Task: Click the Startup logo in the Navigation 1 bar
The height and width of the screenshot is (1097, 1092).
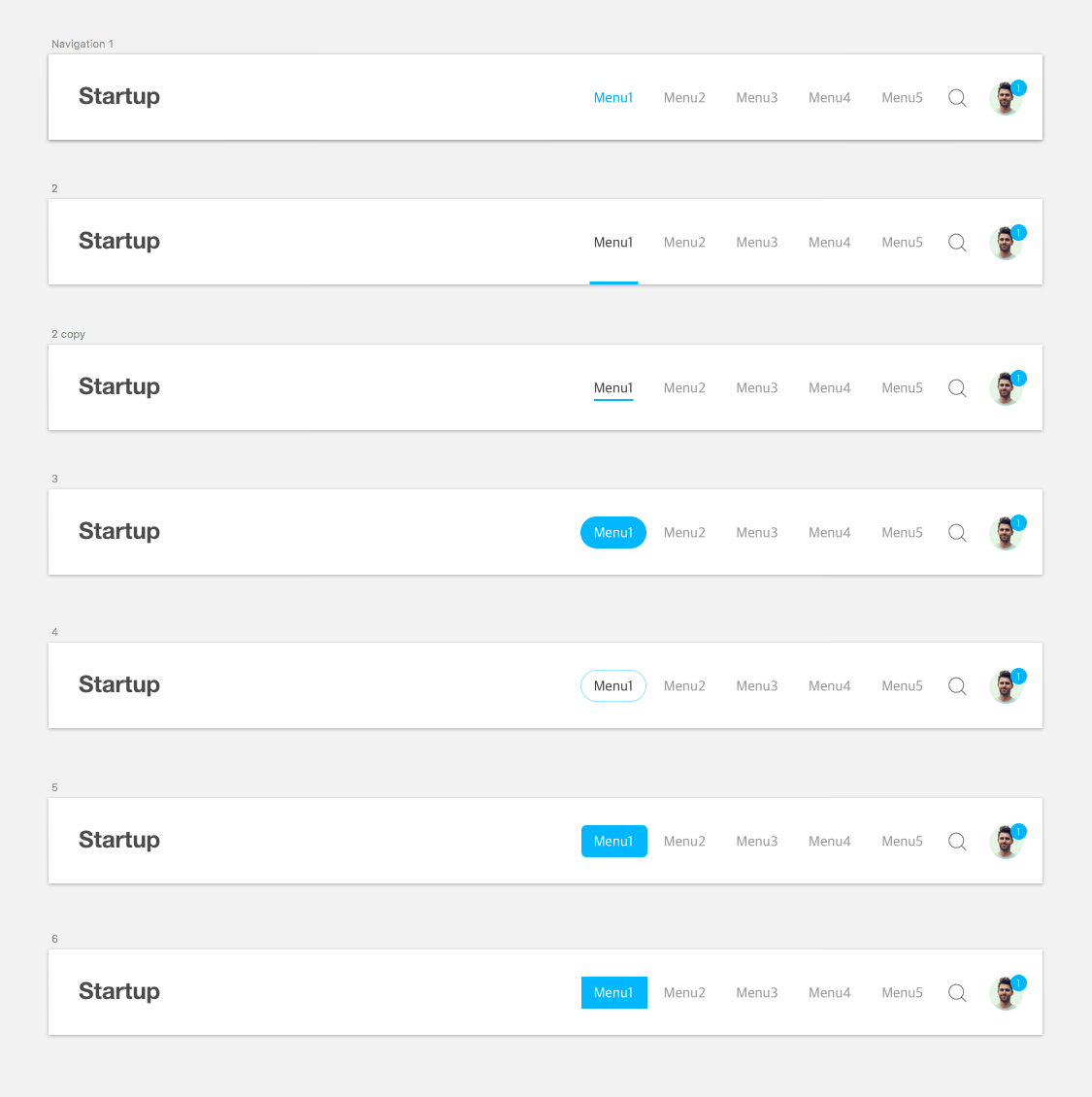Action: [x=119, y=96]
